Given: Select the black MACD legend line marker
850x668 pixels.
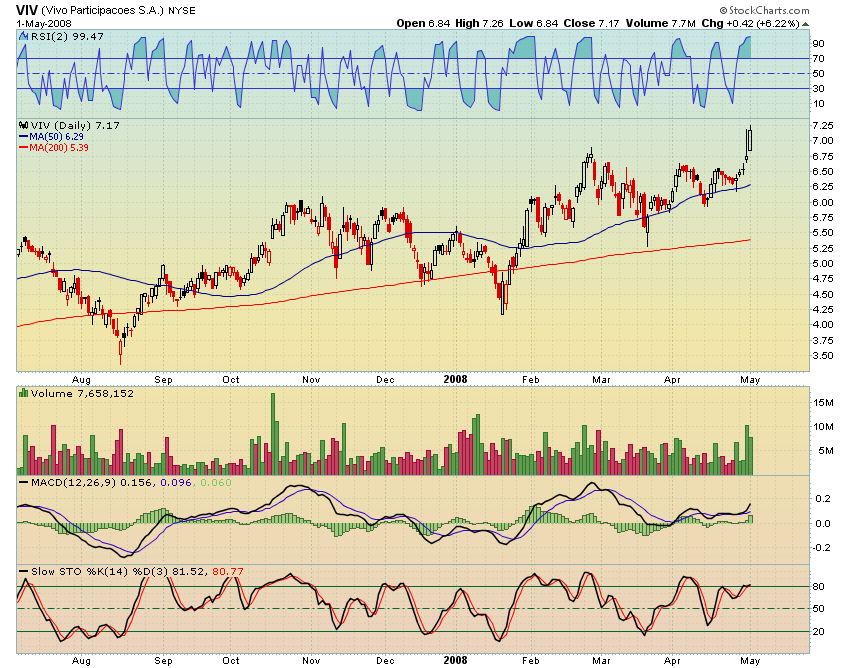Looking at the screenshot, I should tap(23, 483).
